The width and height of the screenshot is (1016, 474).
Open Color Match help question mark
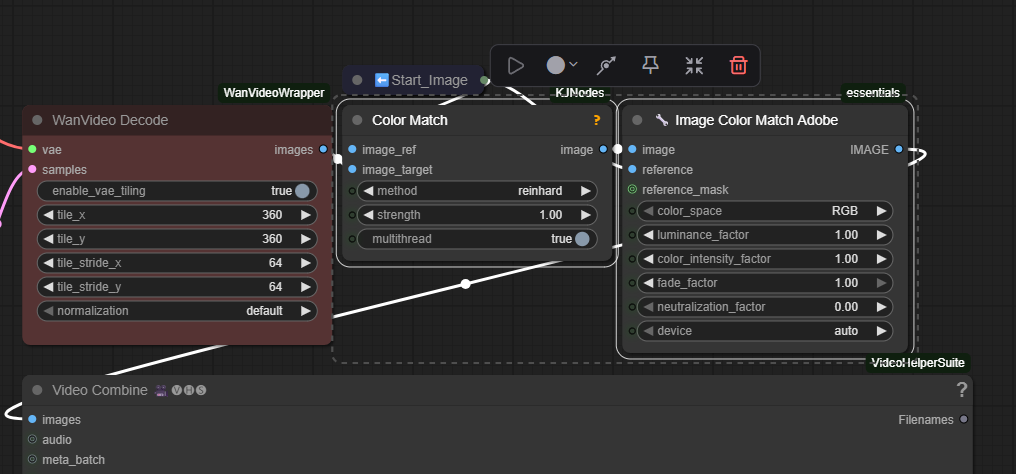pos(597,120)
